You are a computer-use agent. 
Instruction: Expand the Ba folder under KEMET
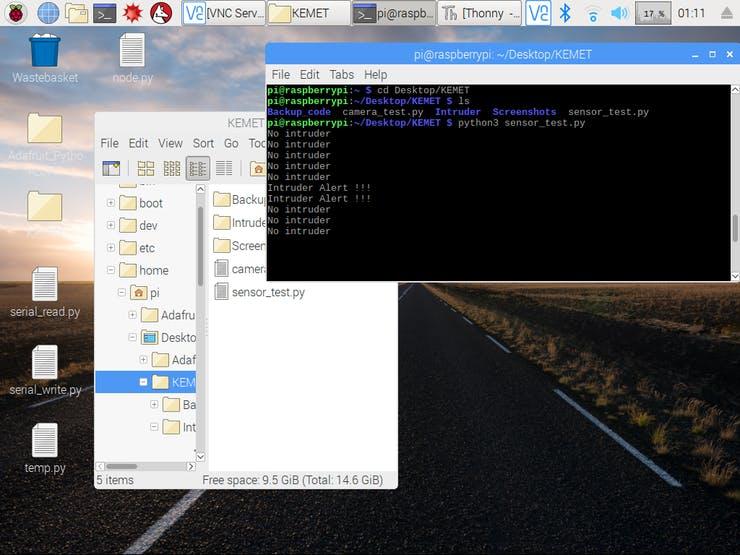(x=154, y=404)
